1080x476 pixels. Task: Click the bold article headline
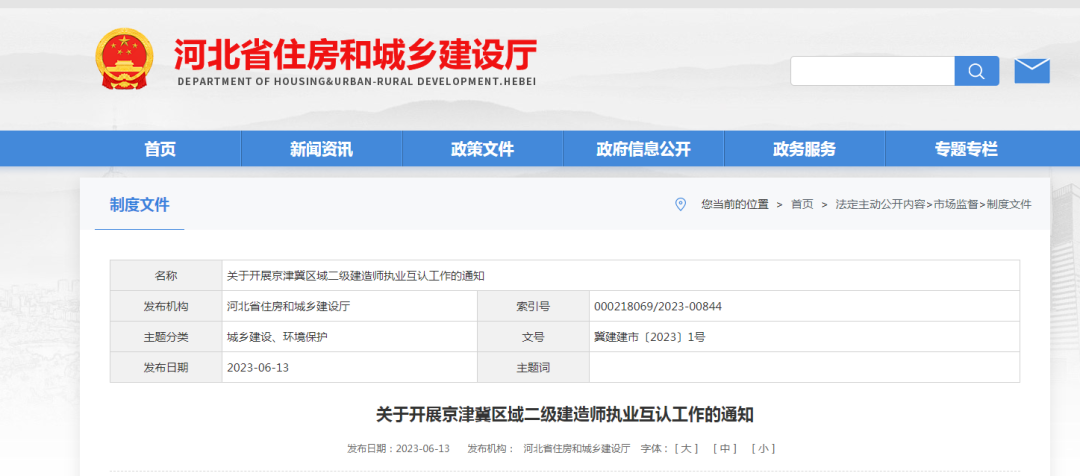click(x=565, y=415)
